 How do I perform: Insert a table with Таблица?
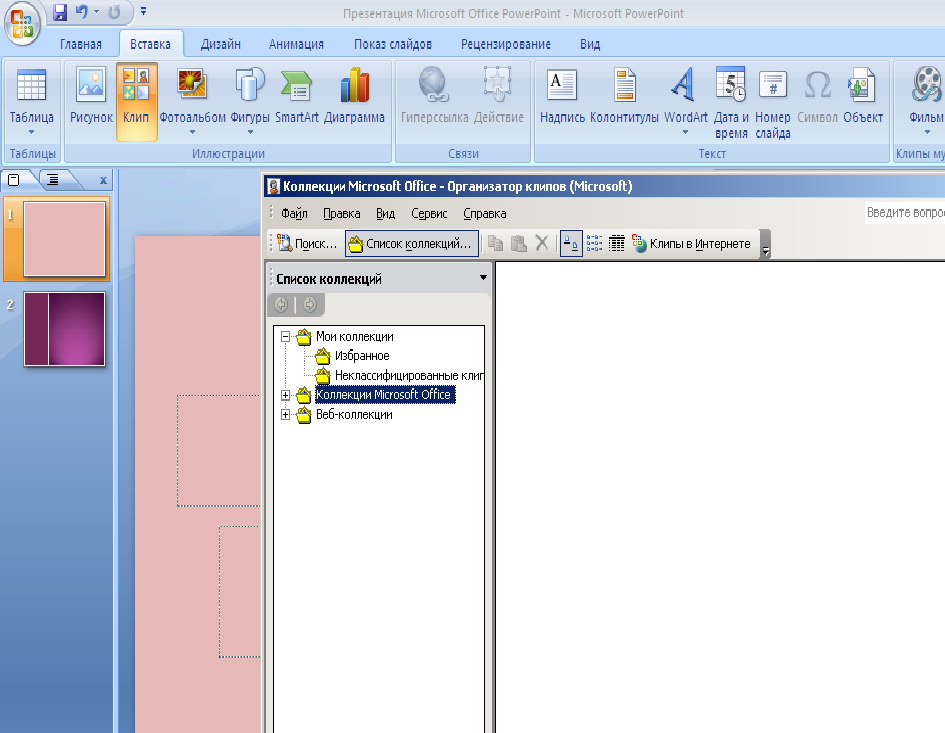pos(31,101)
